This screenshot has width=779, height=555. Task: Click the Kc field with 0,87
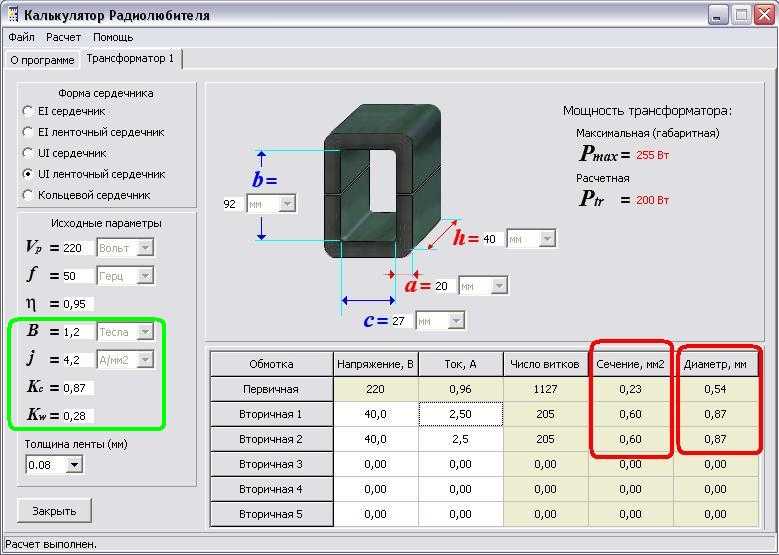78,388
